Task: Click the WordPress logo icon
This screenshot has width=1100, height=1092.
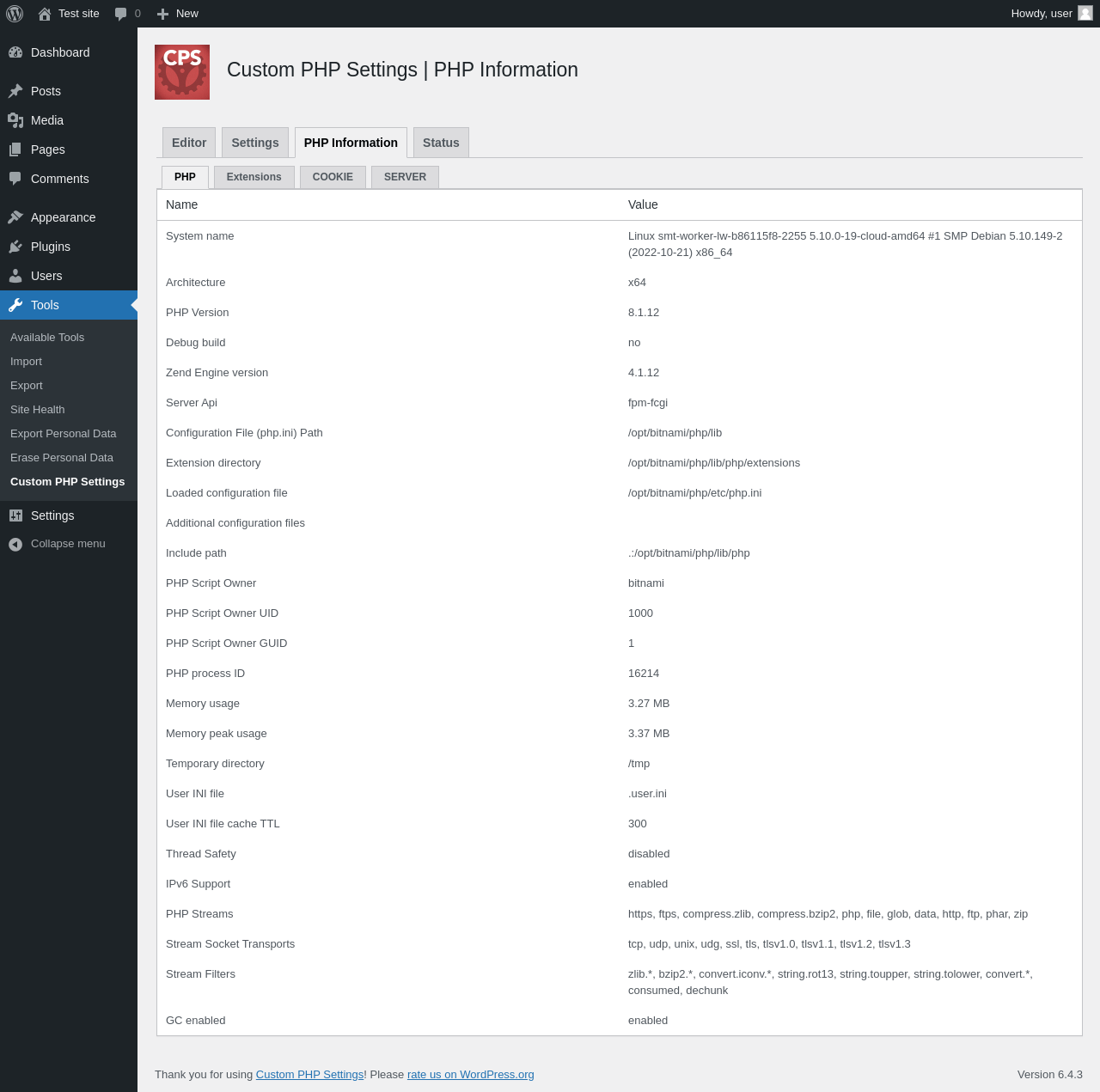Action: (15, 14)
